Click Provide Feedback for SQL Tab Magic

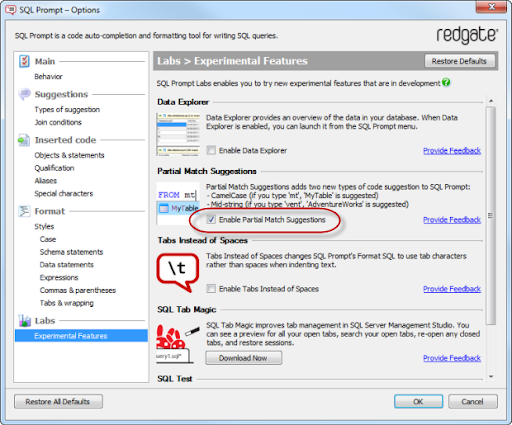point(452,358)
